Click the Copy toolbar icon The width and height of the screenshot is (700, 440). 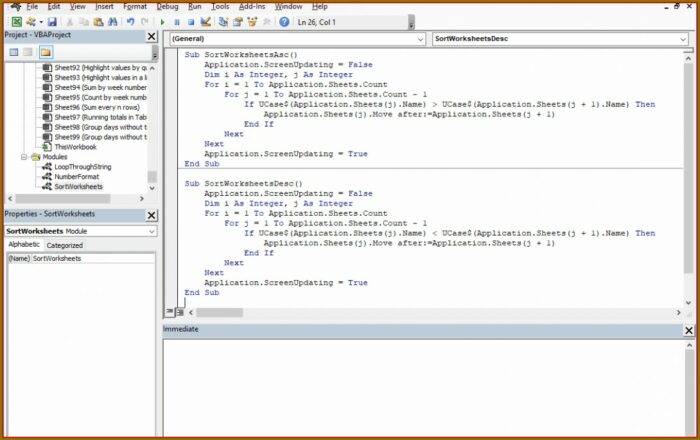(x=84, y=22)
